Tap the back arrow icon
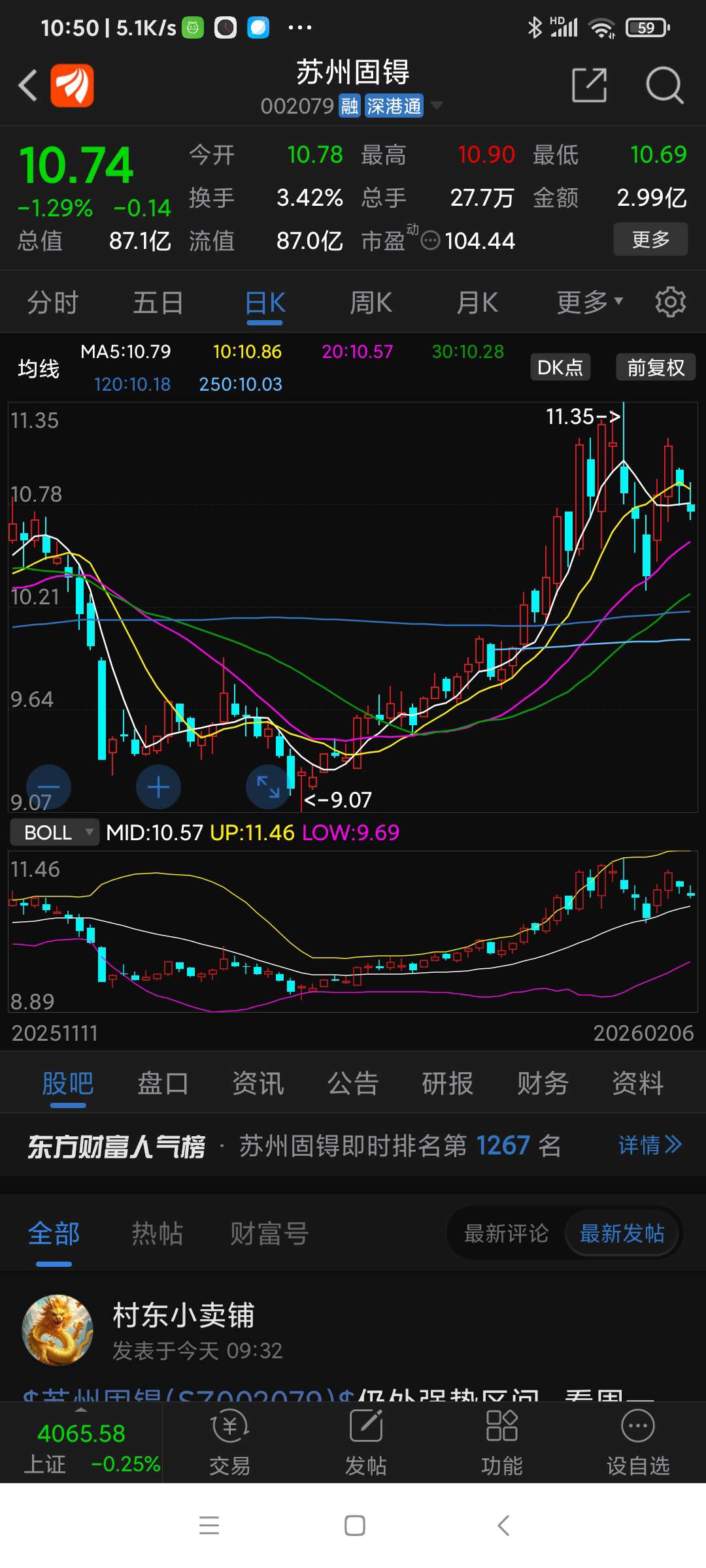 pyautogui.click(x=27, y=86)
